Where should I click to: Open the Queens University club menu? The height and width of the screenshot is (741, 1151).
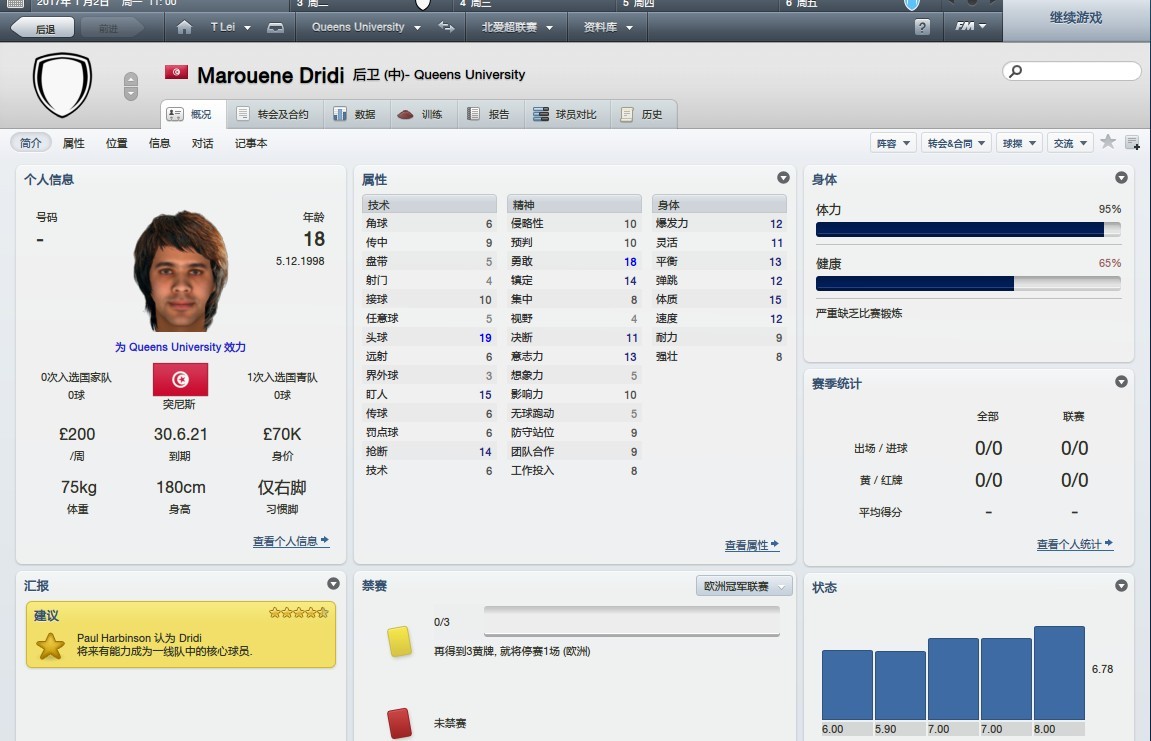[366, 27]
